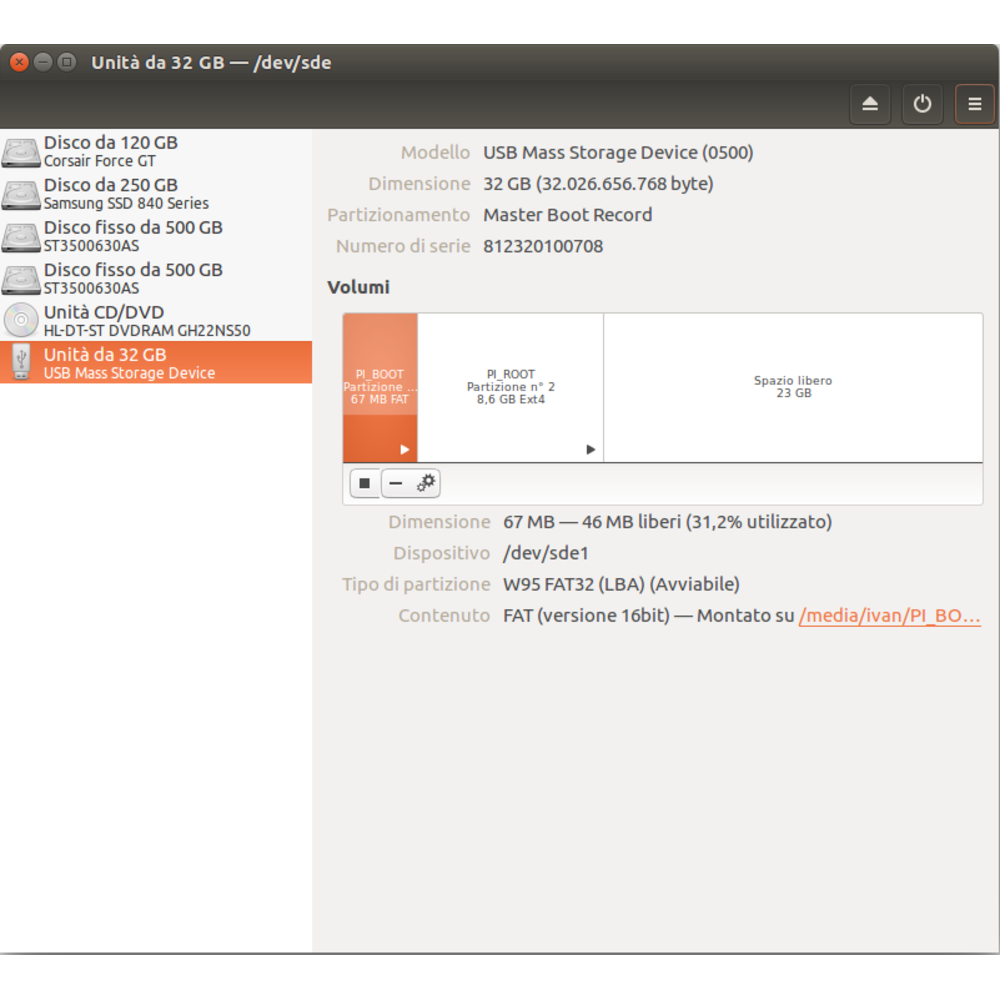
Task: Open the hamburger menu in header
Action: click(x=974, y=104)
